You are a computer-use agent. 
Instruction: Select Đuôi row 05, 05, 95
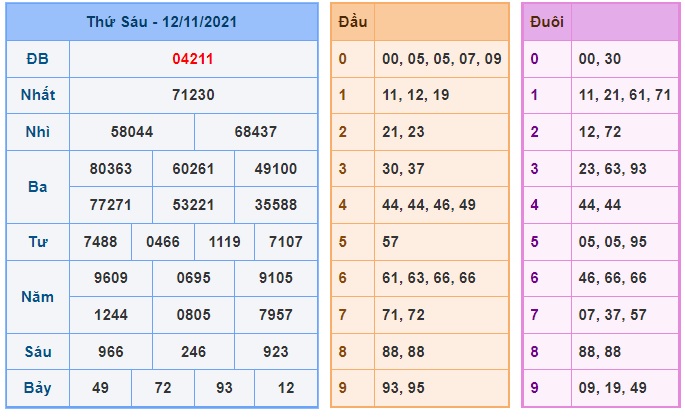(612, 242)
